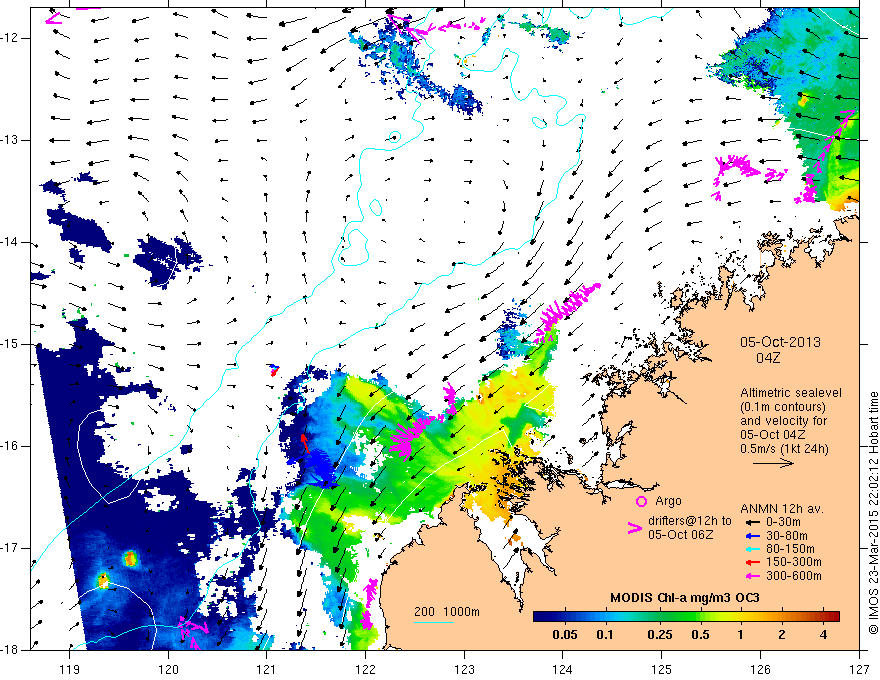880x680 pixels.
Task: Click the latitude axis label '-18'
Action: pyautogui.click(x=11, y=650)
